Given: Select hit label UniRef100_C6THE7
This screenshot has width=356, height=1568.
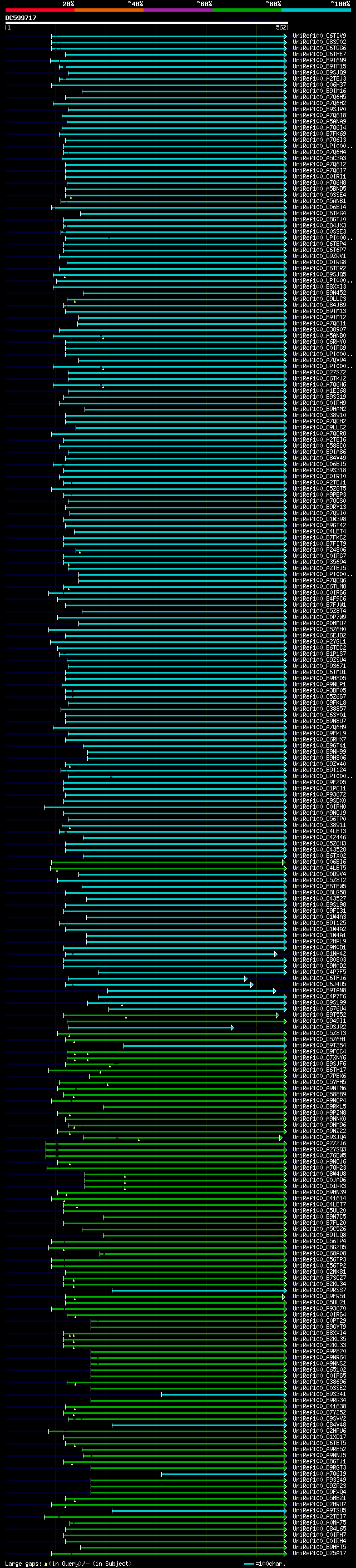Looking at the screenshot, I should (319, 54).
